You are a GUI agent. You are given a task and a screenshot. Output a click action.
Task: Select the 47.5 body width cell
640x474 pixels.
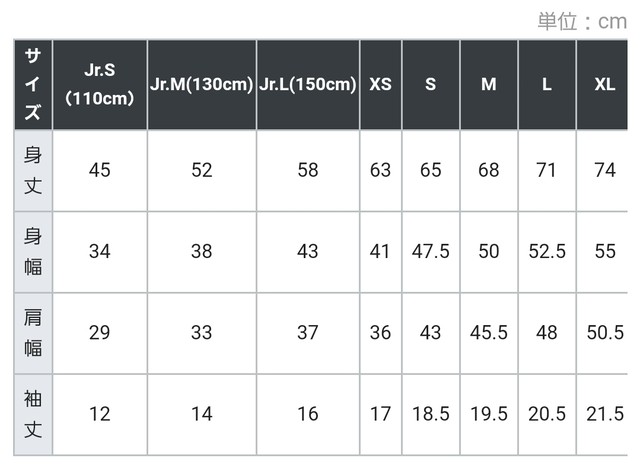(x=431, y=251)
